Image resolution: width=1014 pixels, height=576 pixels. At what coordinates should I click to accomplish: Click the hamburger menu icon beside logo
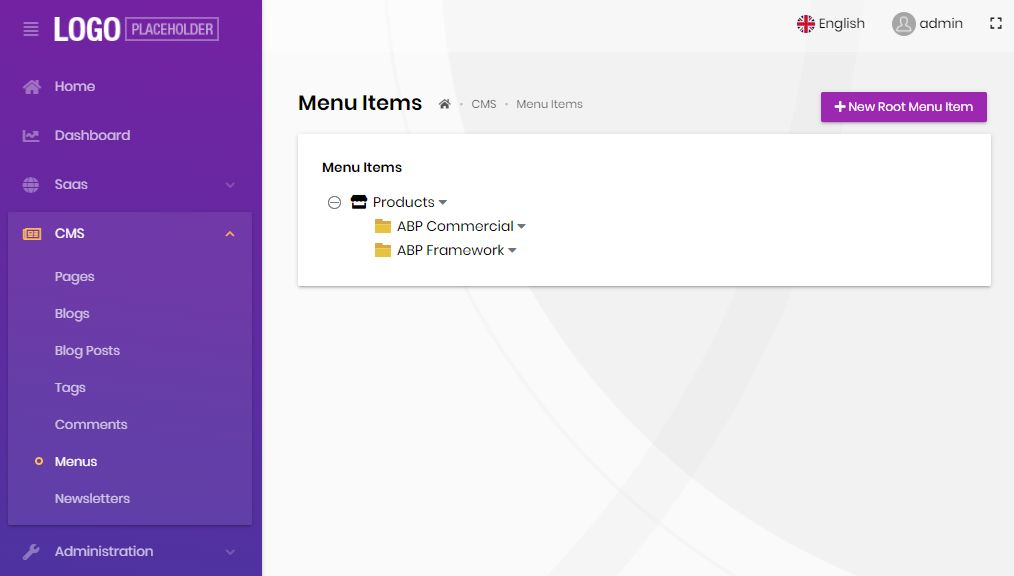(31, 29)
